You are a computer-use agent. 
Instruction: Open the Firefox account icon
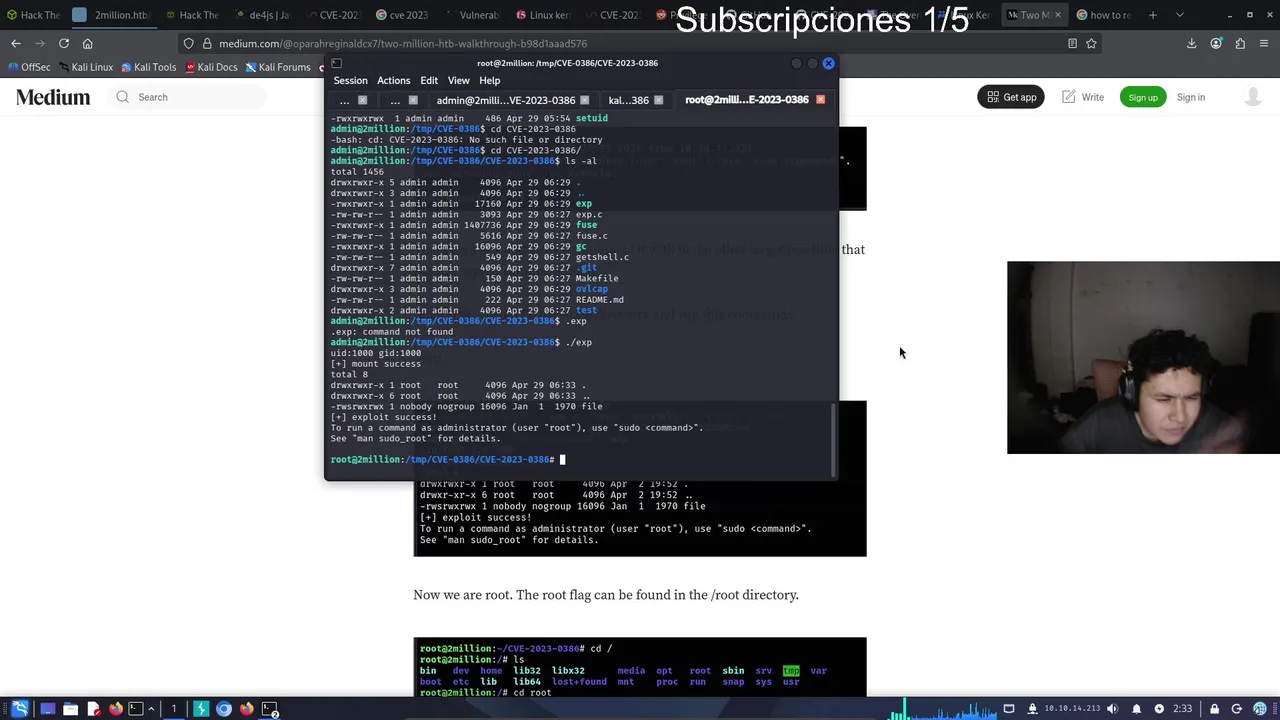click(x=1216, y=43)
